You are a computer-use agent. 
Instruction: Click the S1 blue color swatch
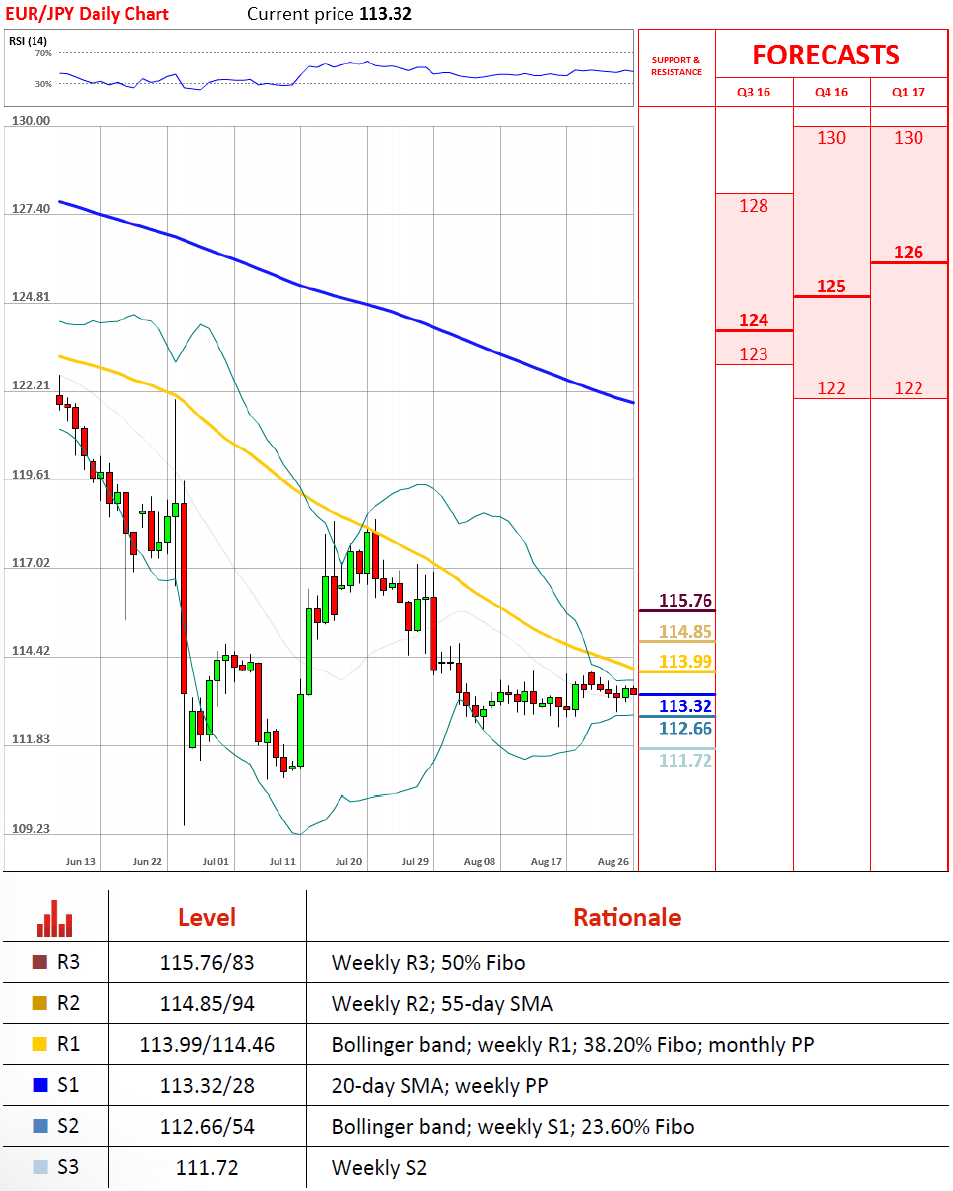coord(40,1085)
